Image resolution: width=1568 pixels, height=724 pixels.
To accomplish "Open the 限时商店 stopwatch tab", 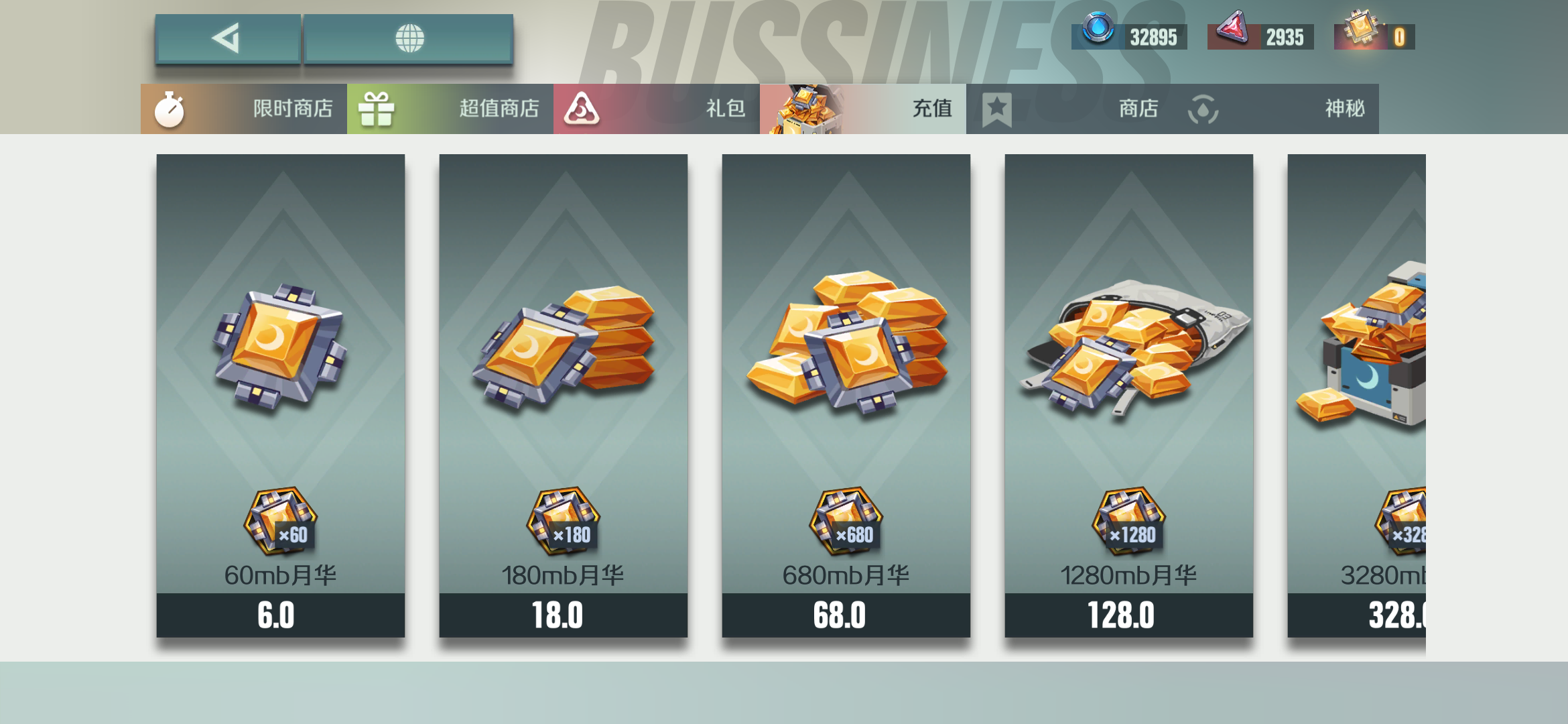I will (244, 109).
